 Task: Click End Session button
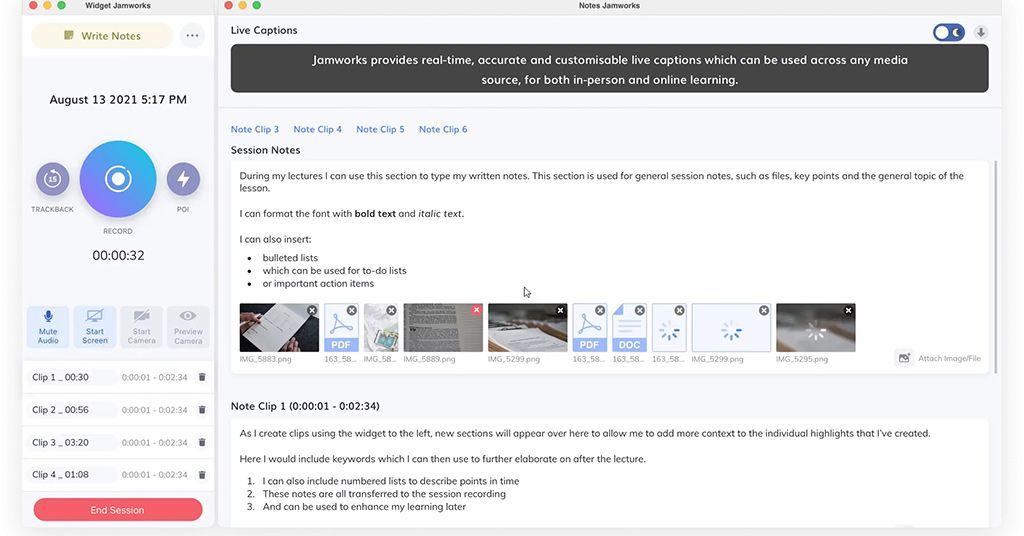118,510
